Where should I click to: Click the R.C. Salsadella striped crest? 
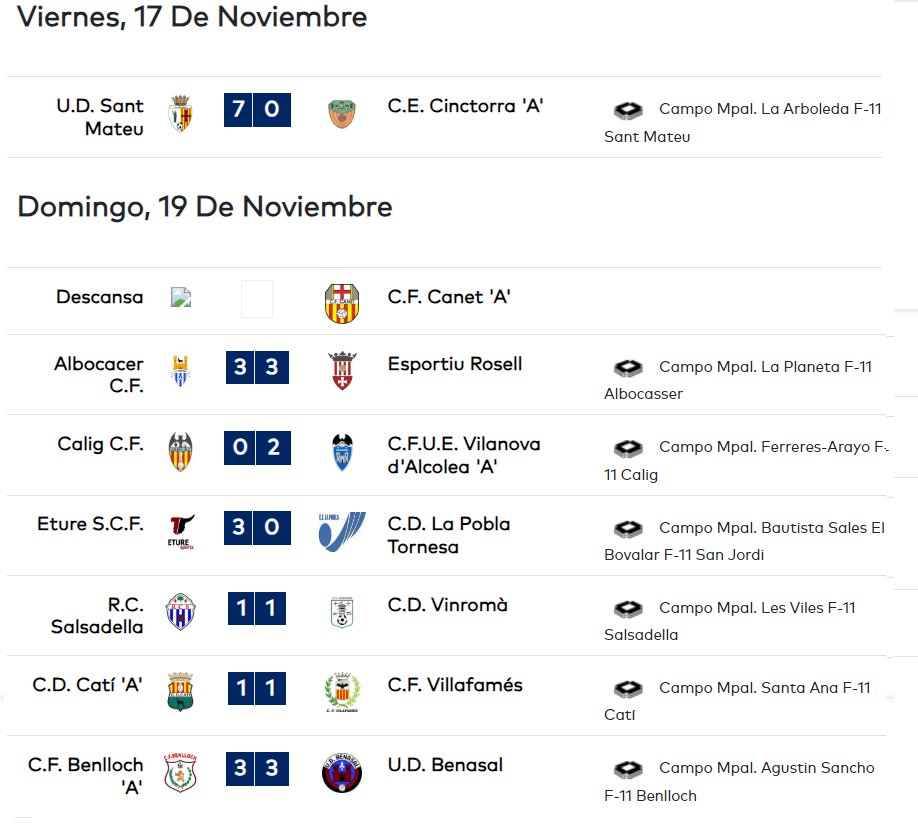(x=180, y=611)
